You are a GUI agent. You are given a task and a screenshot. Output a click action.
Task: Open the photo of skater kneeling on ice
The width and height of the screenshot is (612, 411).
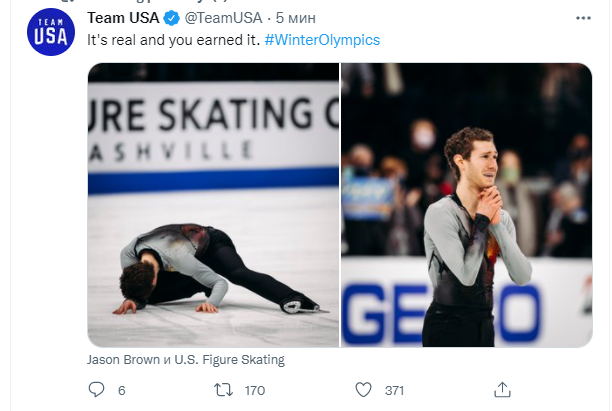pos(213,205)
